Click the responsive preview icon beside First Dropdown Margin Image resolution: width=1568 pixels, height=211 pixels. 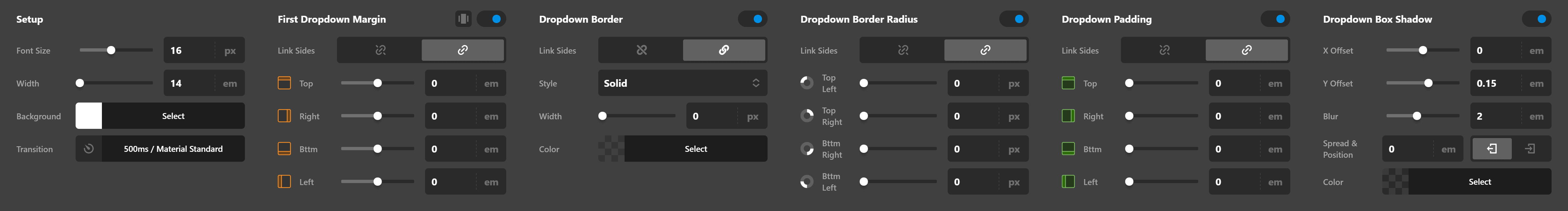click(463, 19)
